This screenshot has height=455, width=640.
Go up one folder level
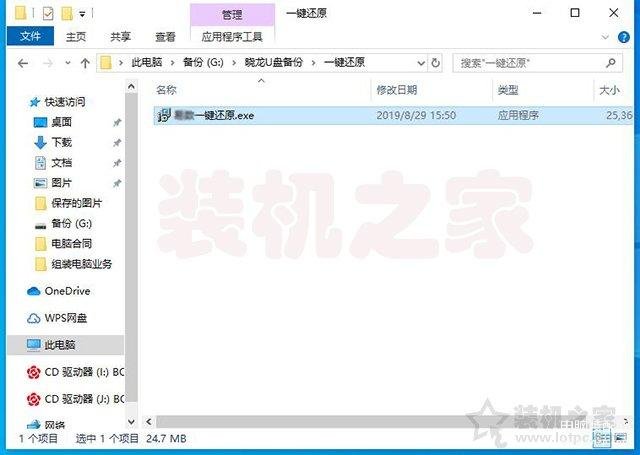(x=85, y=63)
